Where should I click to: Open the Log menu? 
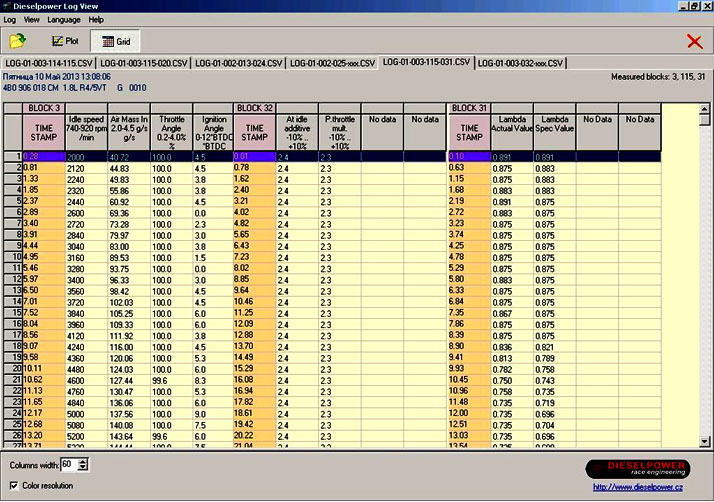(x=9, y=19)
